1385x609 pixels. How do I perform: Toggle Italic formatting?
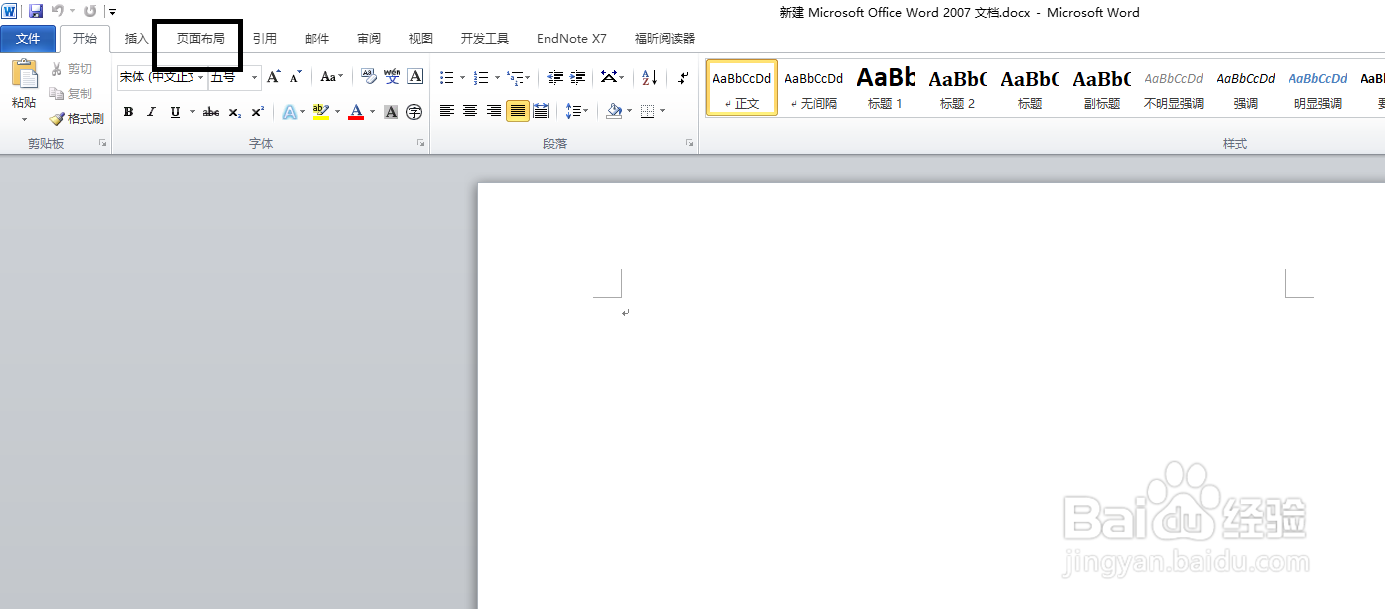[x=151, y=112]
